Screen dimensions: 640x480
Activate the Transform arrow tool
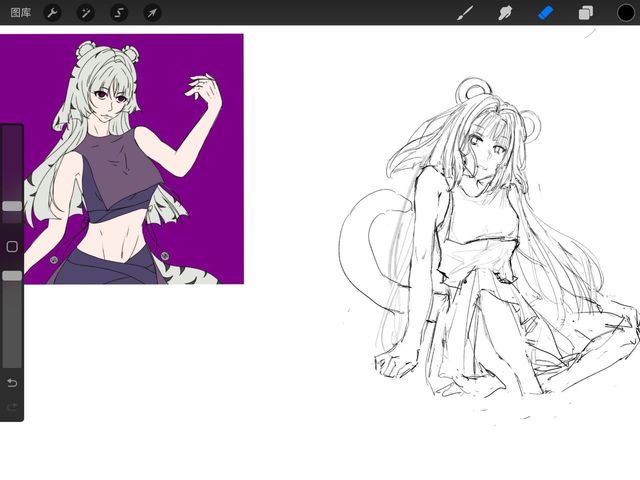click(x=152, y=13)
